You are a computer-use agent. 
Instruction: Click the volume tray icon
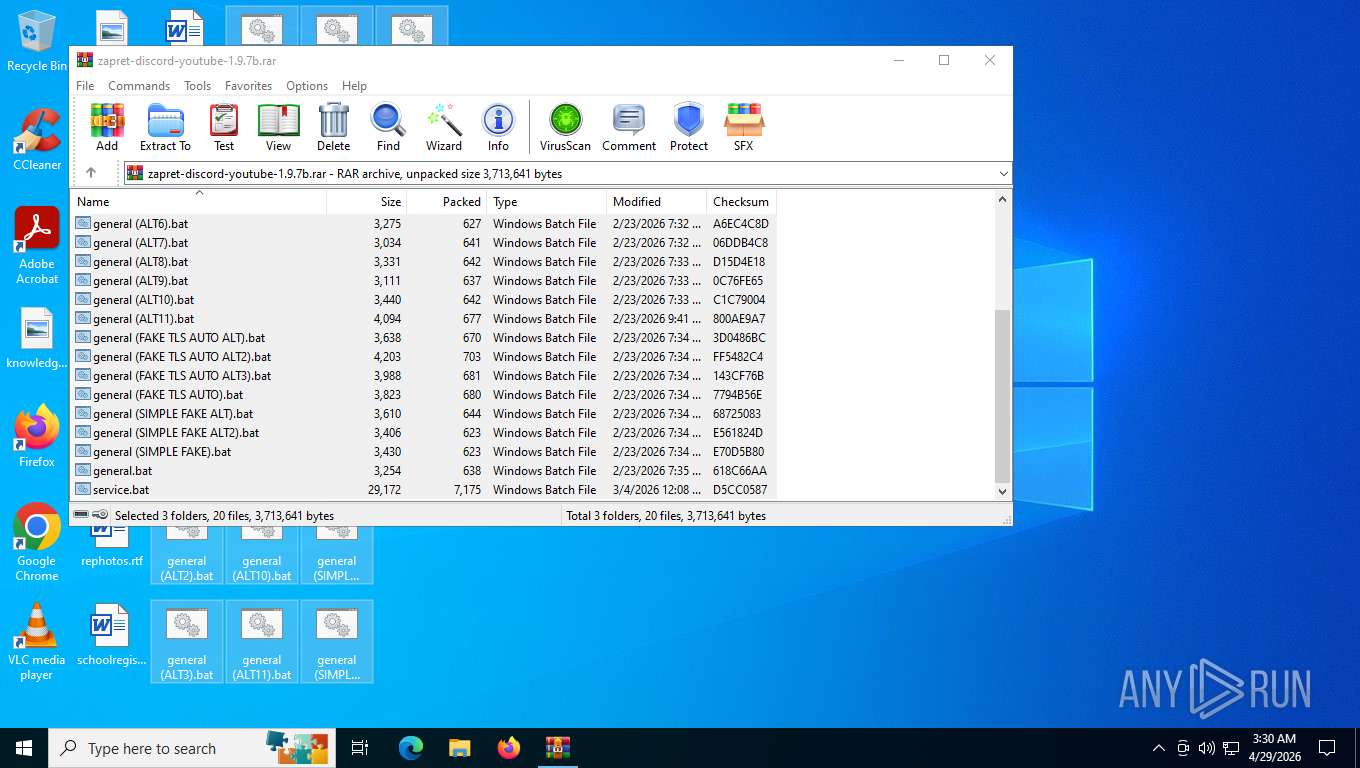tap(1206, 748)
